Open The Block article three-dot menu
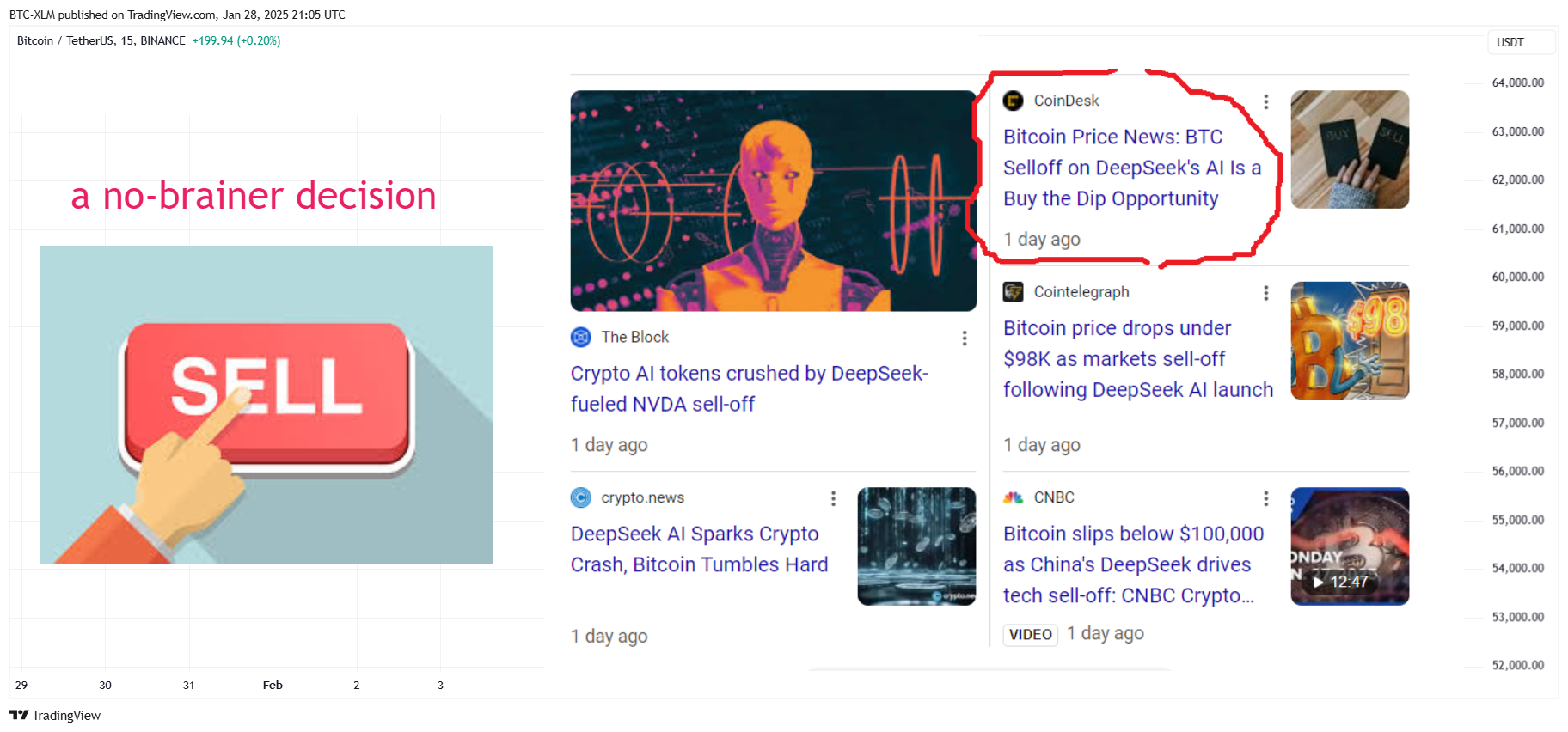This screenshot has height=732, width=1568. coord(965,339)
